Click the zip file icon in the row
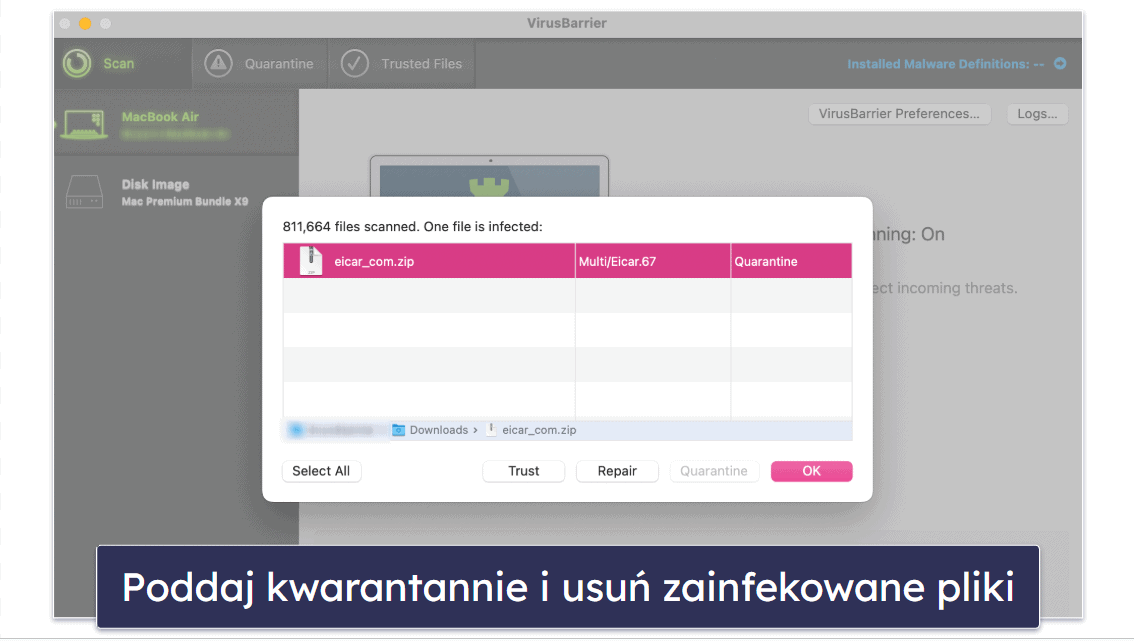Image resolution: width=1134 pixels, height=641 pixels. click(x=311, y=261)
